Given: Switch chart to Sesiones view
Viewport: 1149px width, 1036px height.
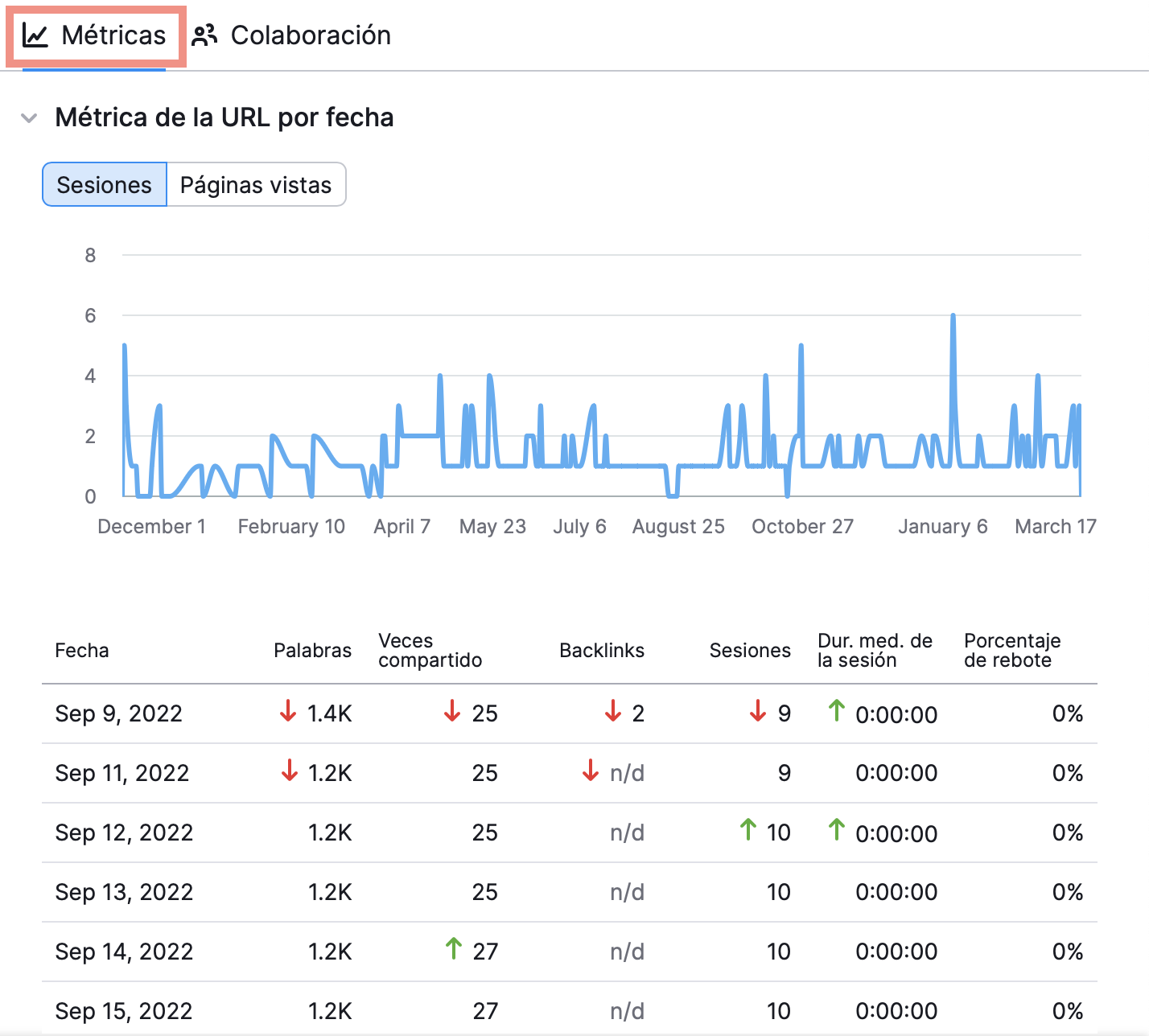Looking at the screenshot, I should point(105,185).
